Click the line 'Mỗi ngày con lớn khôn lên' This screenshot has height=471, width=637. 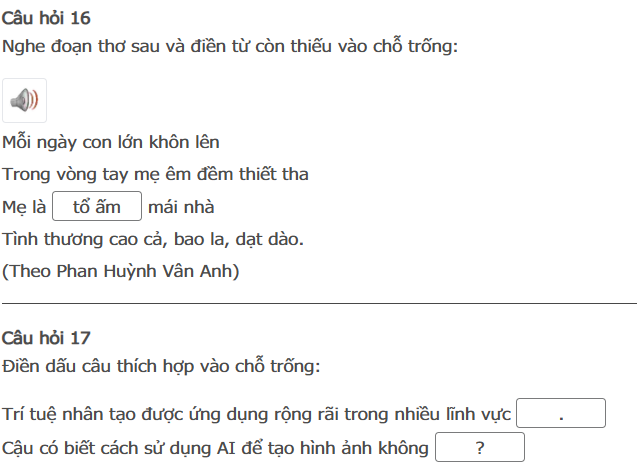pos(110,142)
